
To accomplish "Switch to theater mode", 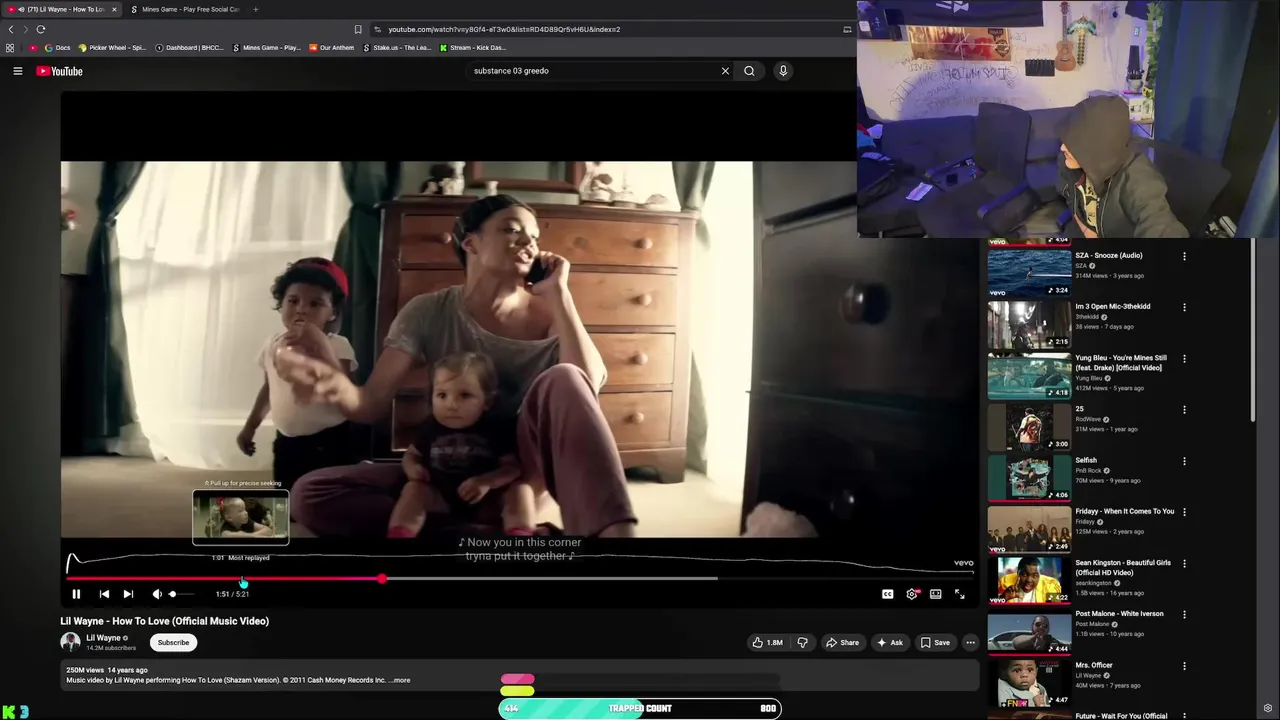I will point(936,594).
